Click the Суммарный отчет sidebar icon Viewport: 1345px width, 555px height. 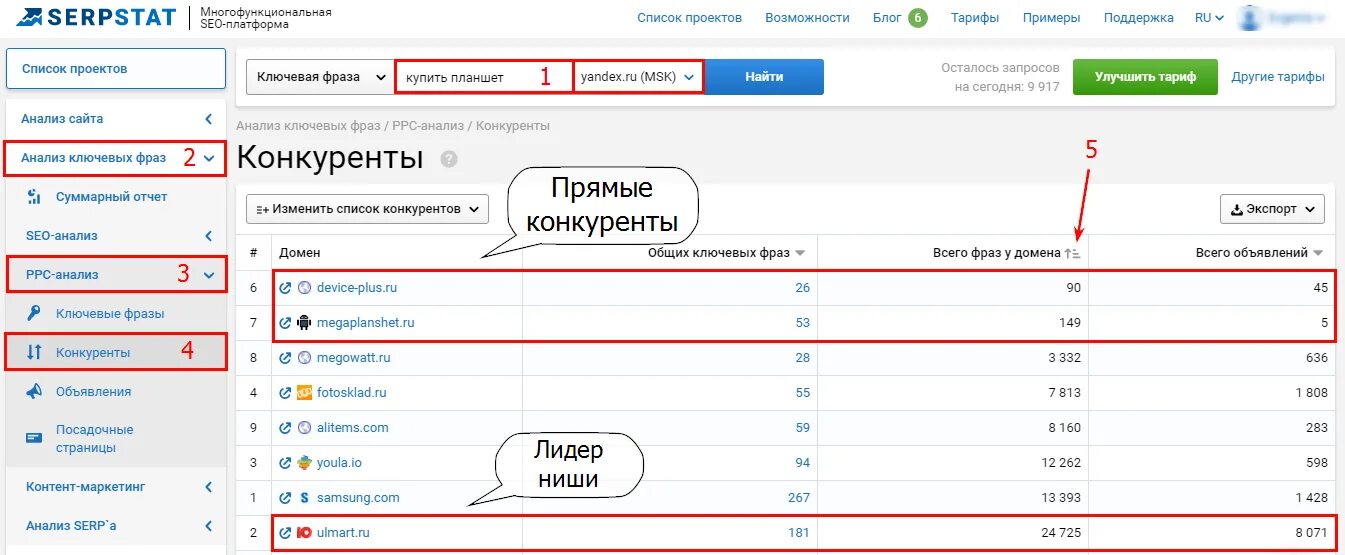34,197
